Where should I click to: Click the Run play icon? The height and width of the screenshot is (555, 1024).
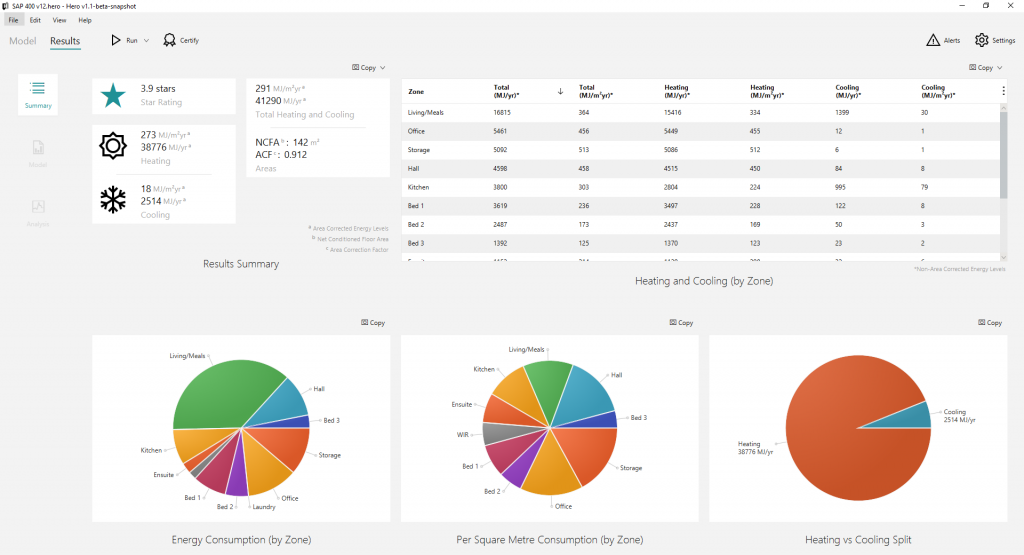pos(117,40)
